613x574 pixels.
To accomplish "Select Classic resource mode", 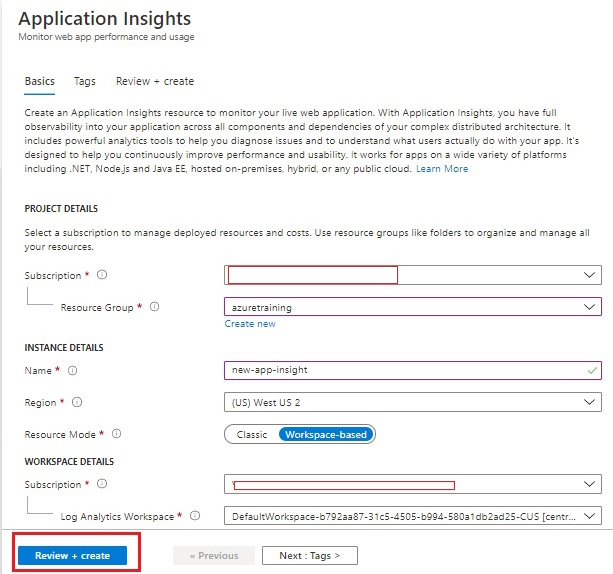I will point(251,435).
